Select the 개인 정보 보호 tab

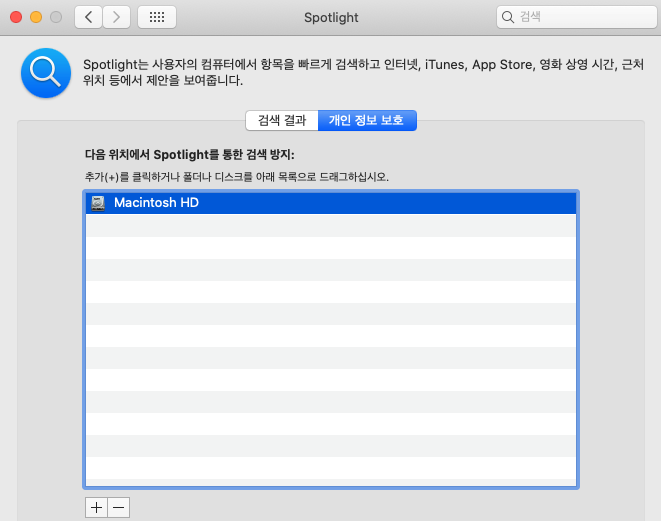click(367, 121)
